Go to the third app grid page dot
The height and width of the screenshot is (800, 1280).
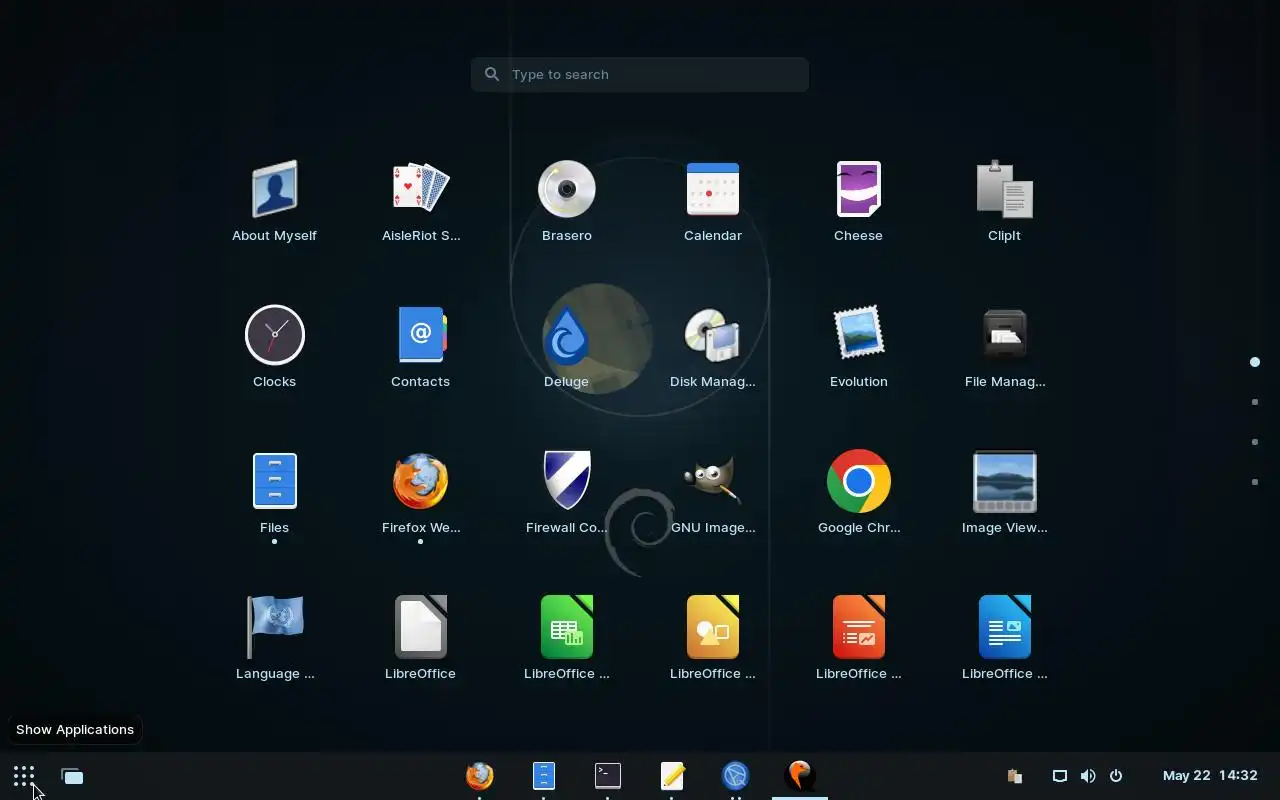[1255, 442]
